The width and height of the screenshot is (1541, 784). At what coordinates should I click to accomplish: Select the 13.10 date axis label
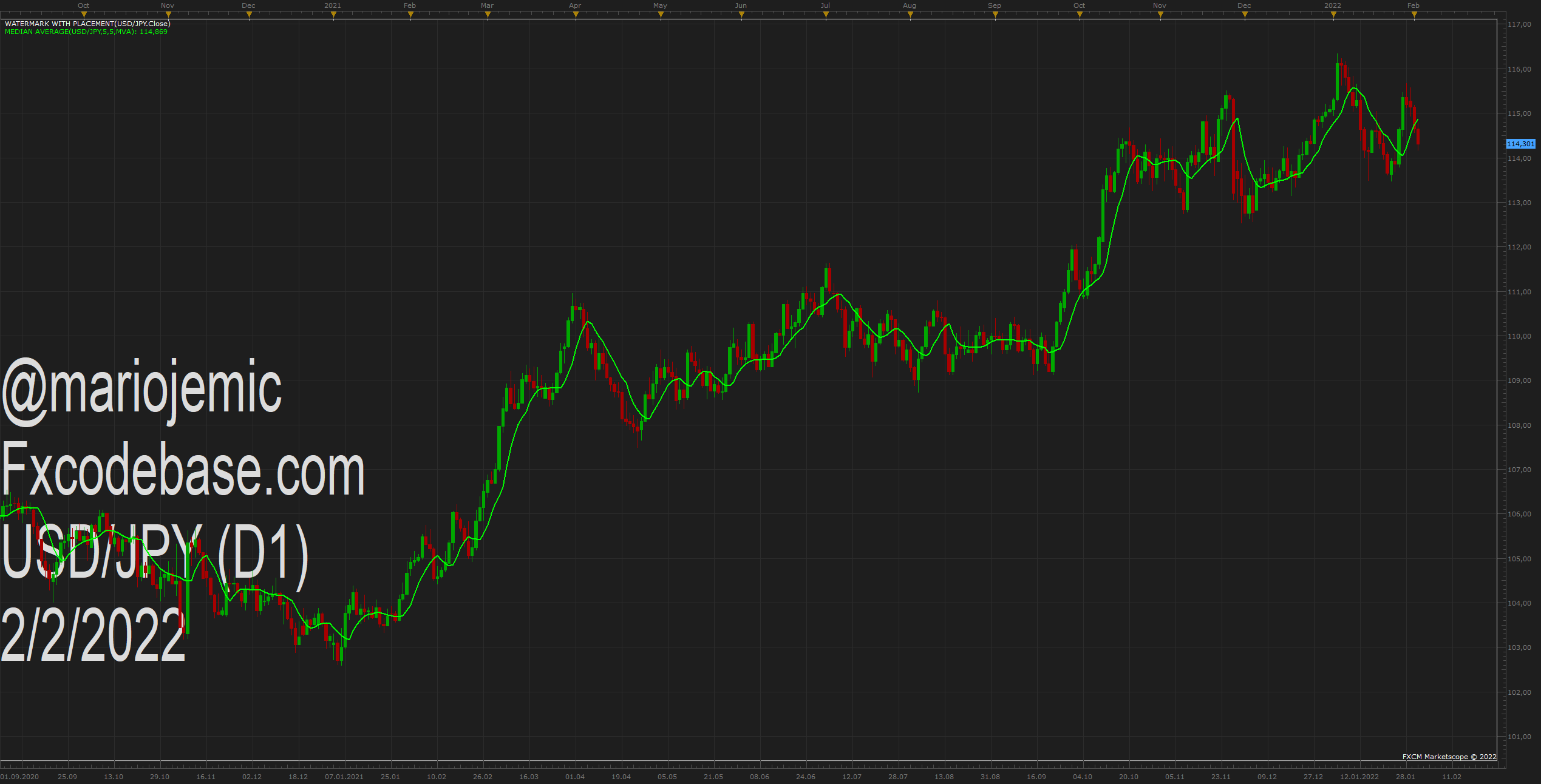point(114,777)
